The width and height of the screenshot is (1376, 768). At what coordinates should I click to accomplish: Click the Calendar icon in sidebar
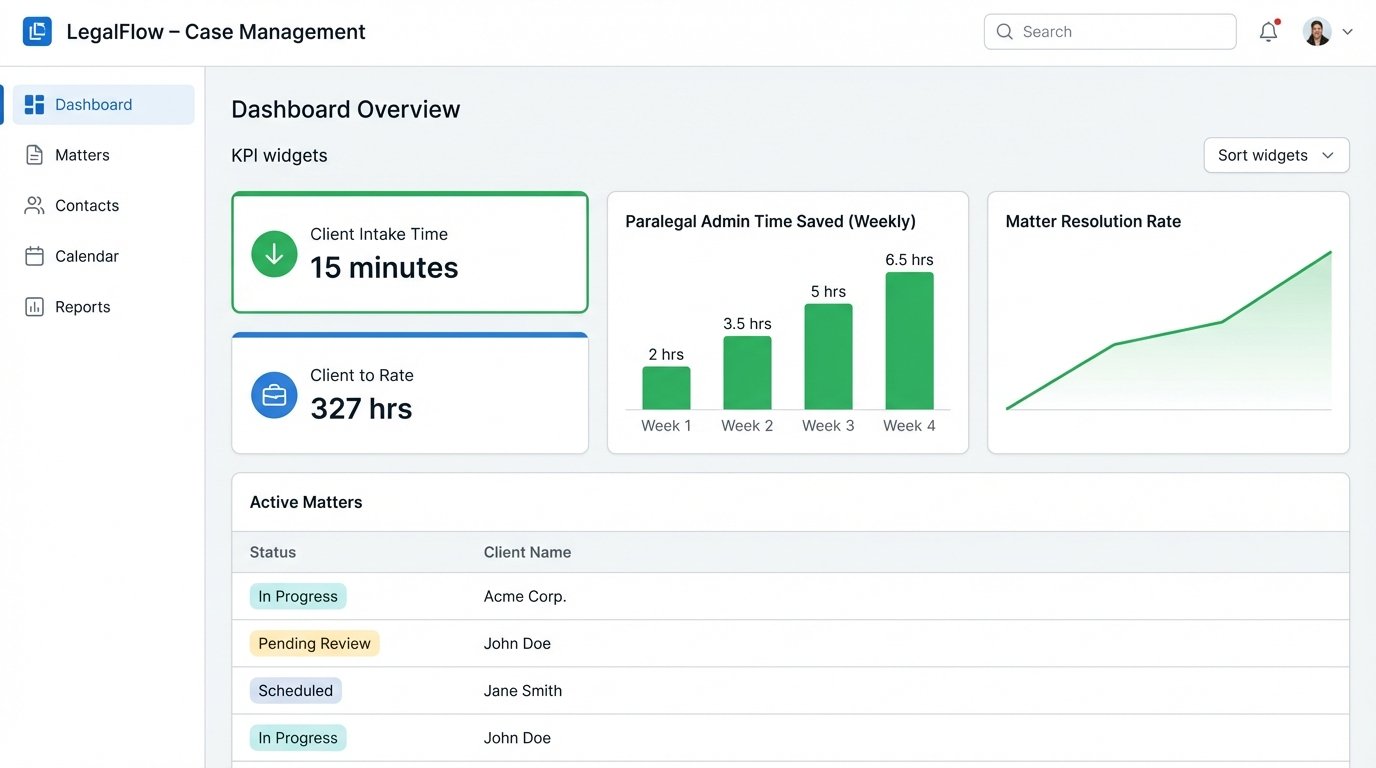34,257
